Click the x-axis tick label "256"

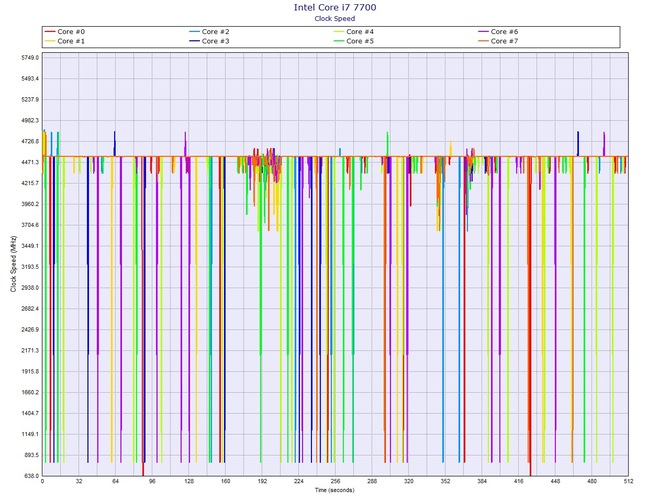click(x=335, y=481)
